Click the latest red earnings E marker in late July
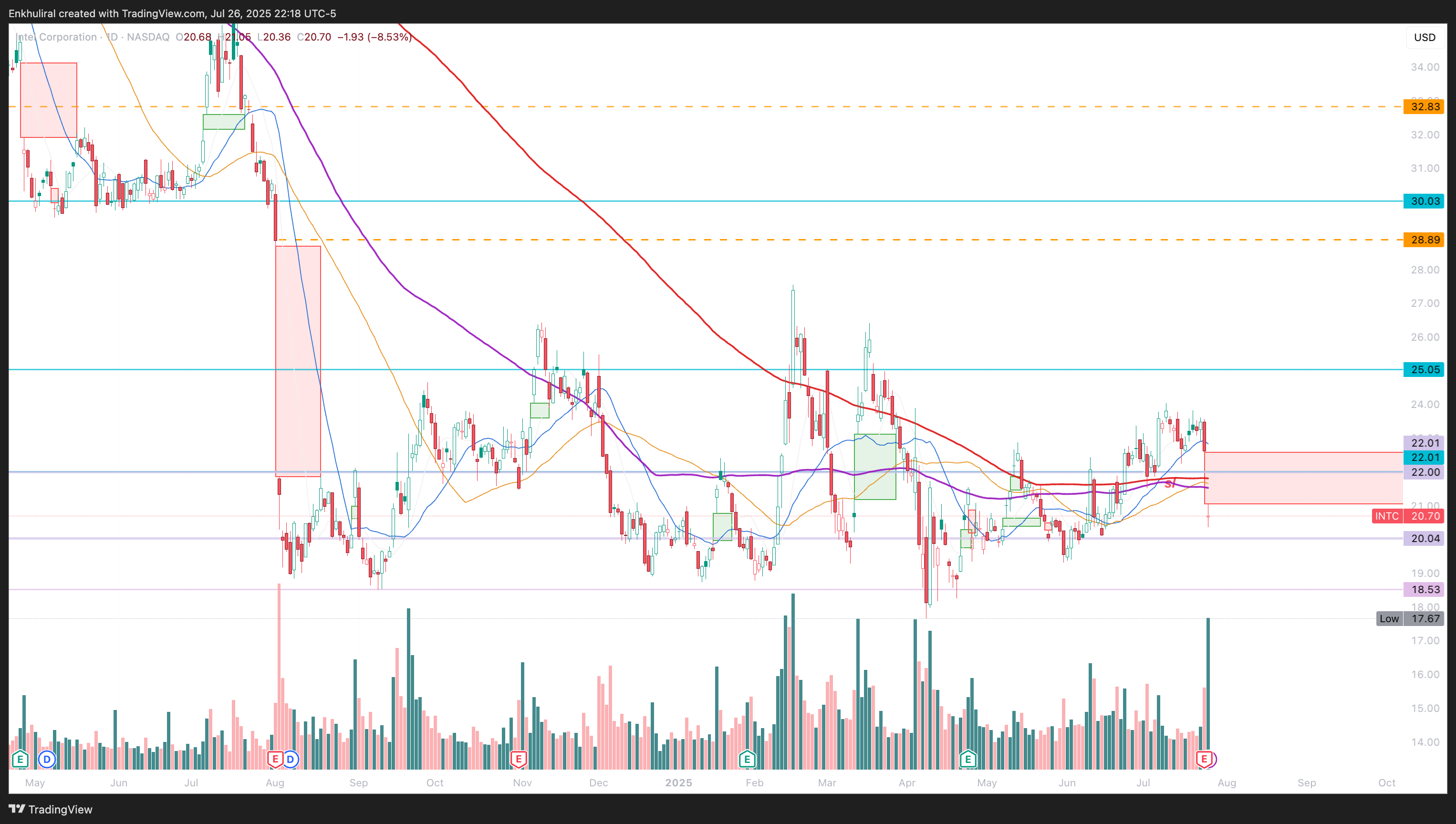This screenshot has width=1456, height=824. [x=1204, y=759]
